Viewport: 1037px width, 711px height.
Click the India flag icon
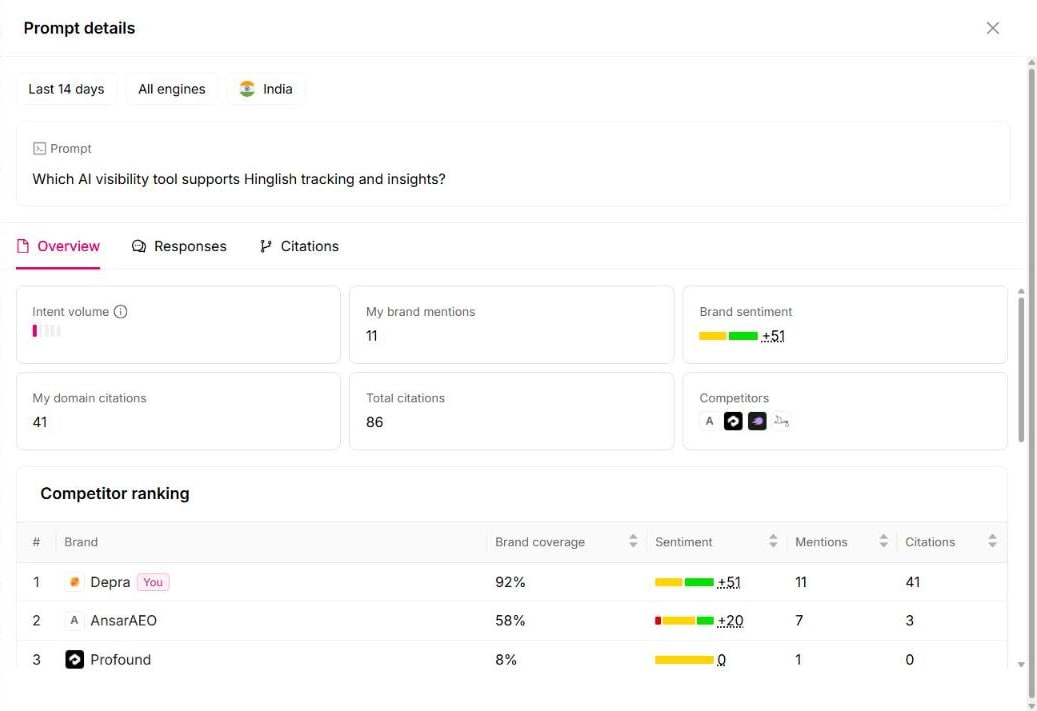[x=247, y=89]
